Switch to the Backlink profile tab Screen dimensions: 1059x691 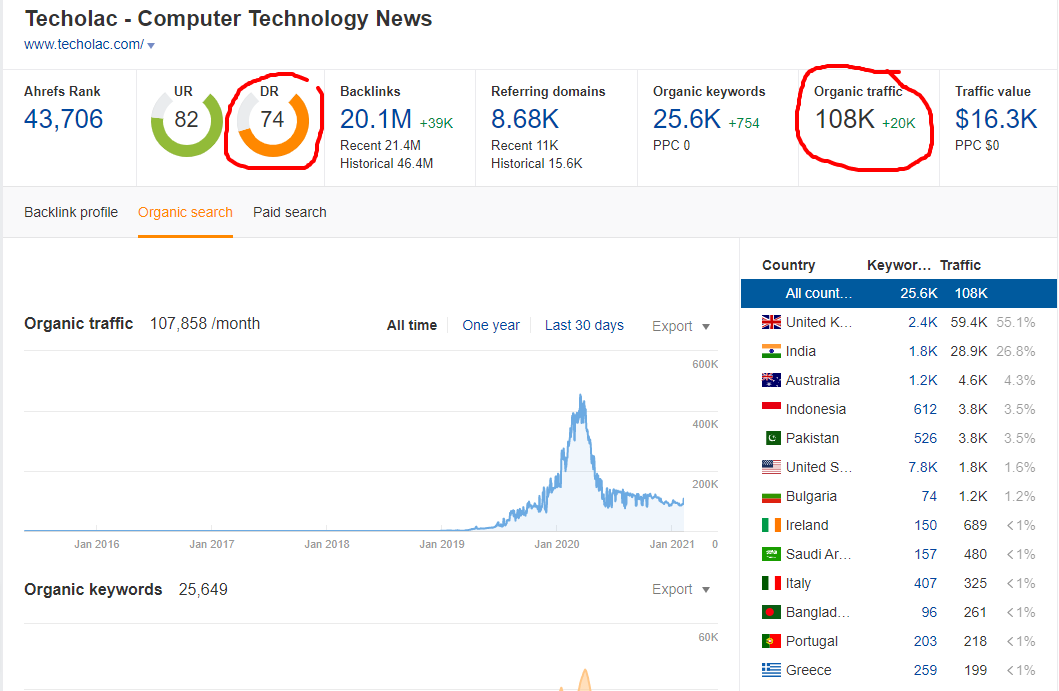click(70, 212)
